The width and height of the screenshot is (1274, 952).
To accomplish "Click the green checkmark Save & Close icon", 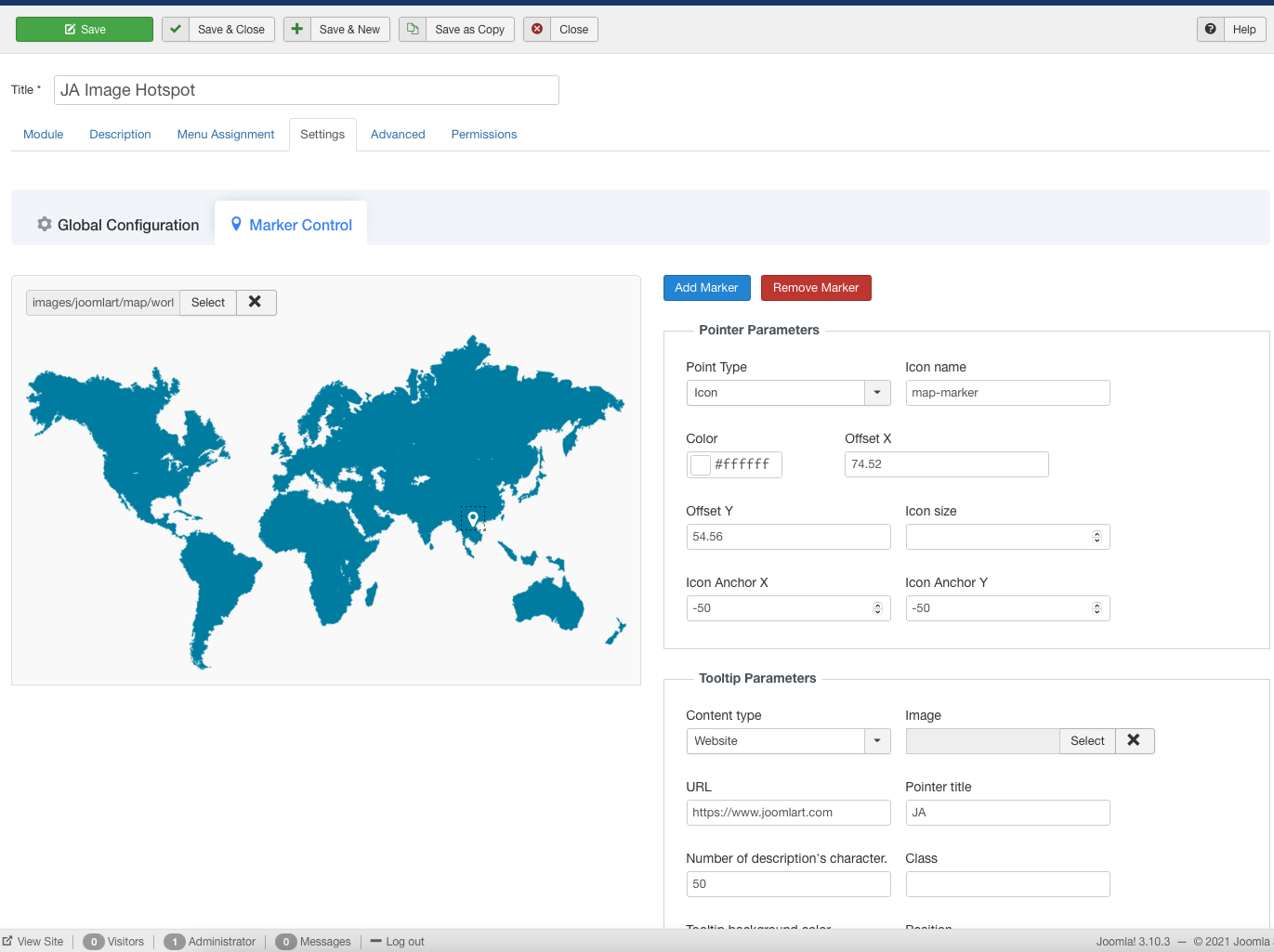I will (x=176, y=30).
